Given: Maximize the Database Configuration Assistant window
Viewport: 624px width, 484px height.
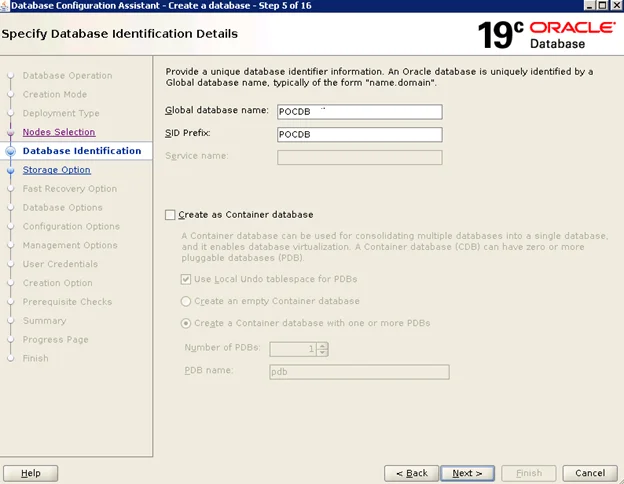Looking at the screenshot, I should (x=603, y=6).
